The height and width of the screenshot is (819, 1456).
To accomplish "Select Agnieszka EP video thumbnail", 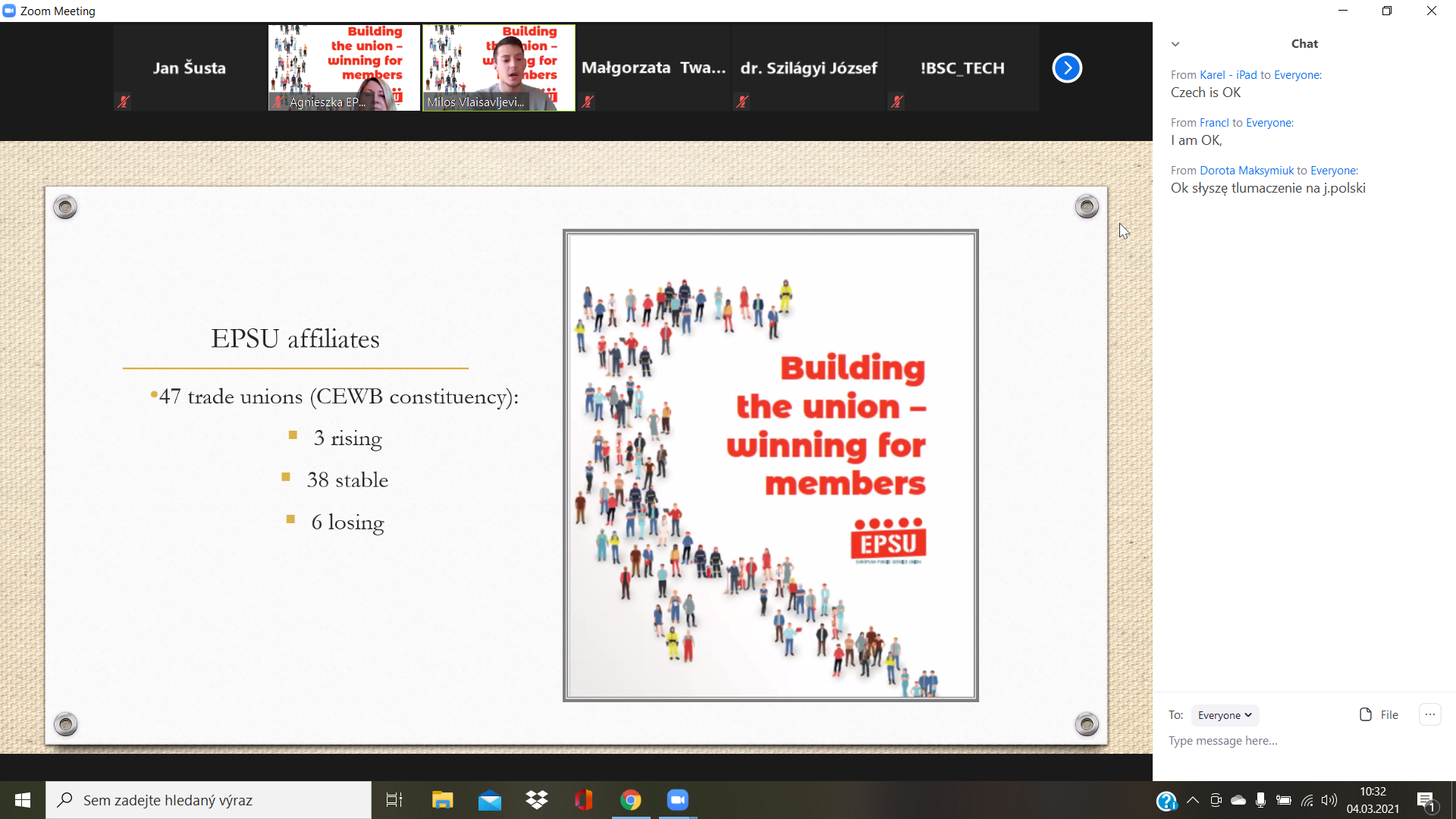I will point(344,67).
